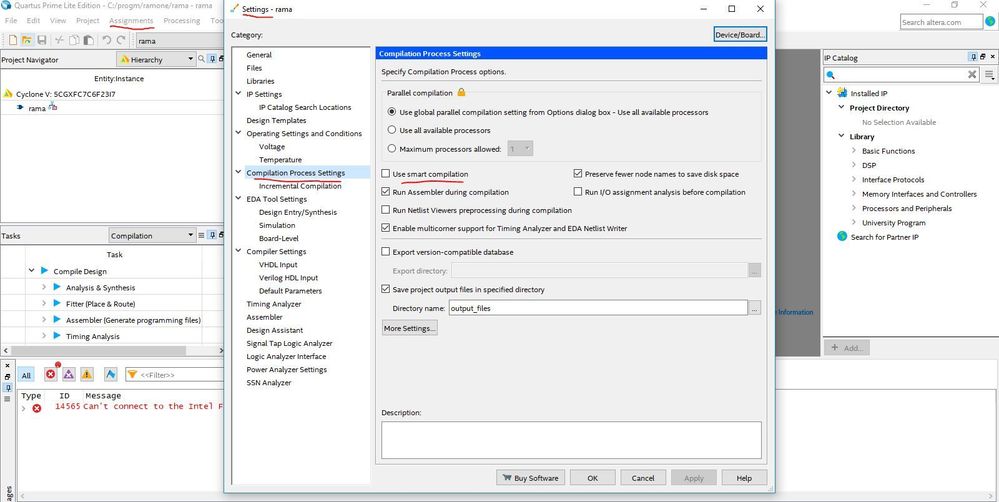Open the Hierarchy dropdown in Project Navigator
999x502 pixels.
(x=156, y=59)
